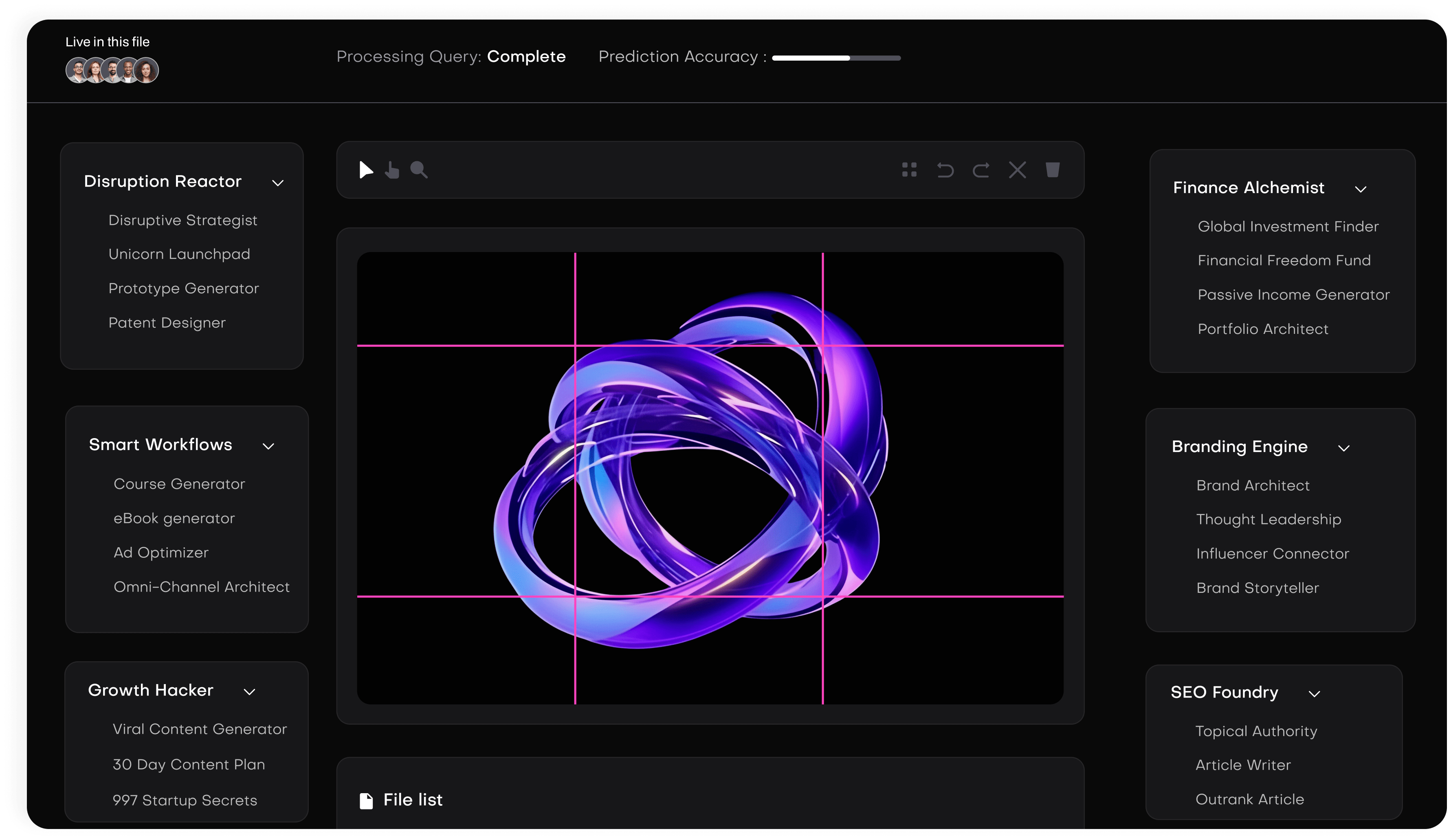Viewport: 1451px width, 840px height.
Task: Undo the last canvas action
Action: point(945,170)
